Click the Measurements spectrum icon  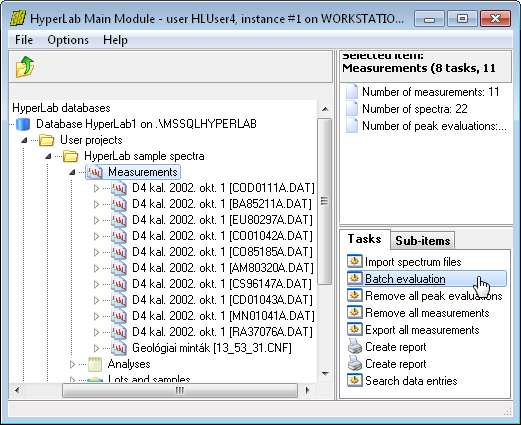[95, 172]
